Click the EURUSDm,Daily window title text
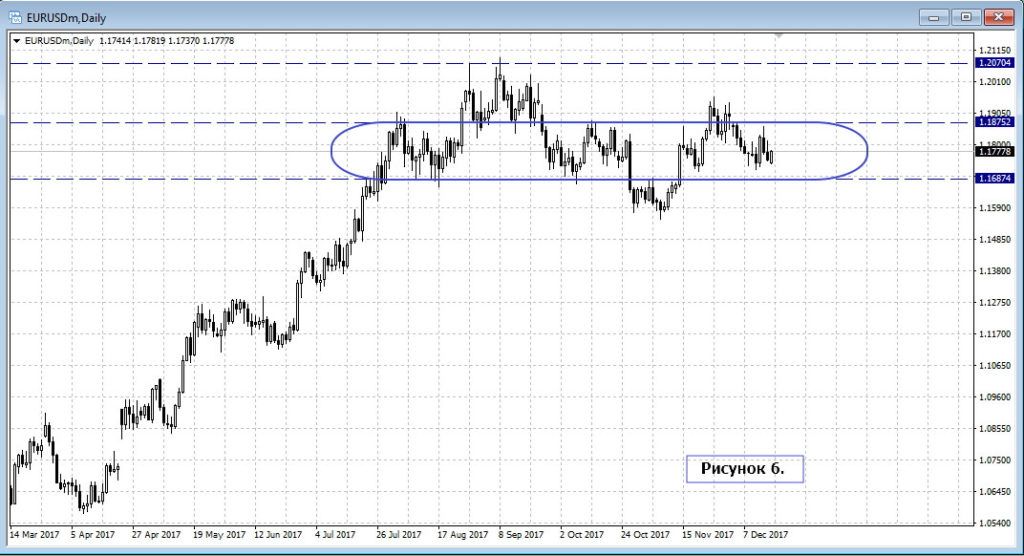This screenshot has height=556, width=1024. point(64,17)
